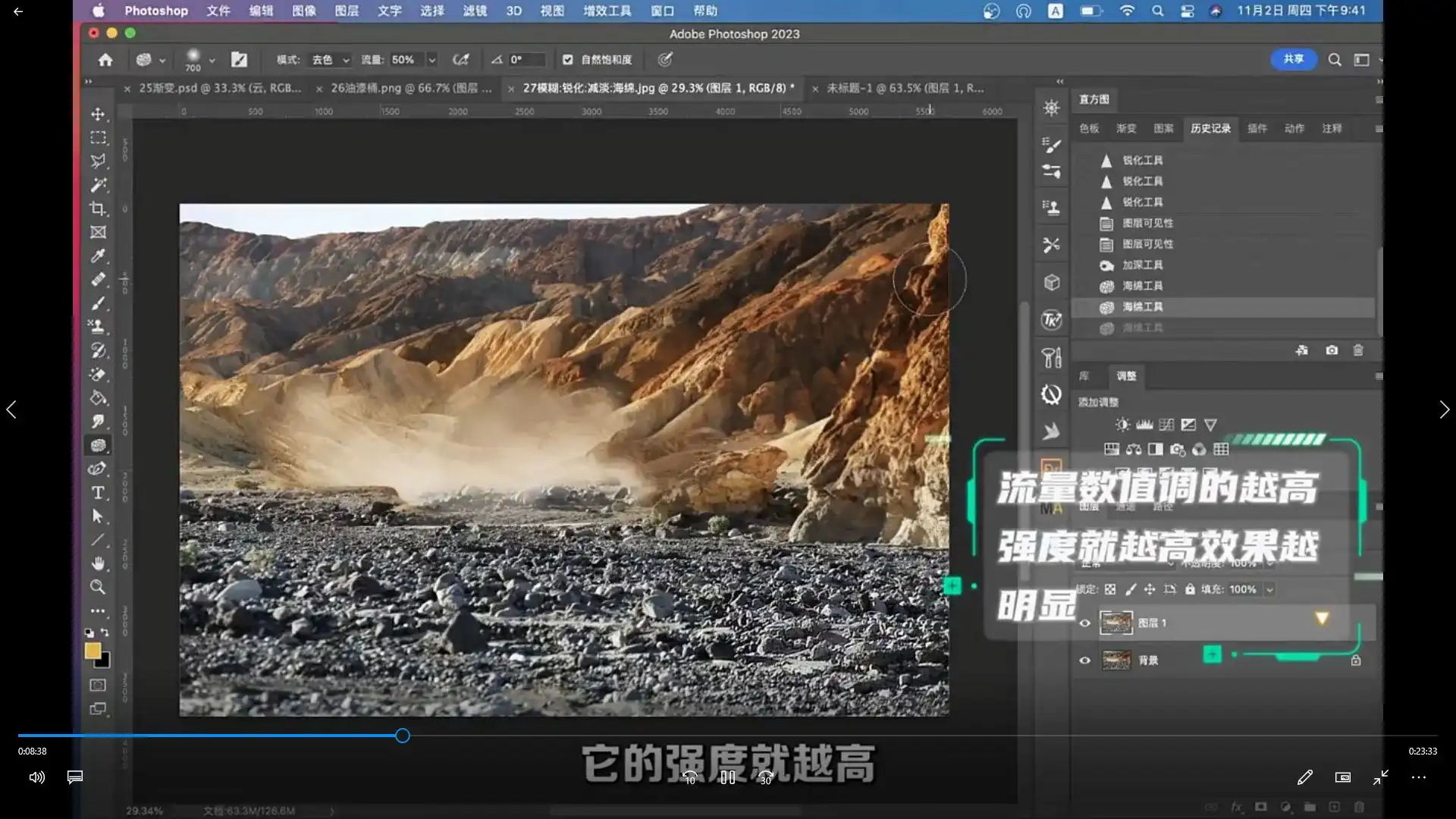
Task: Click the camera icon to create snapshot
Action: [x=1331, y=350]
